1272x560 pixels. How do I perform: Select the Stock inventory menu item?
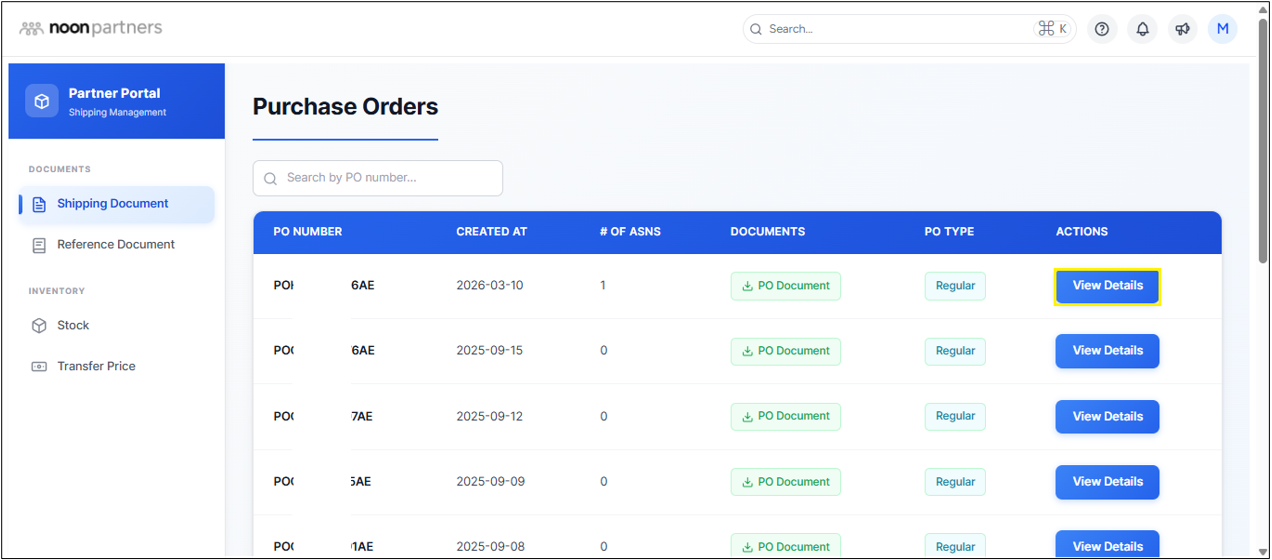click(73, 326)
